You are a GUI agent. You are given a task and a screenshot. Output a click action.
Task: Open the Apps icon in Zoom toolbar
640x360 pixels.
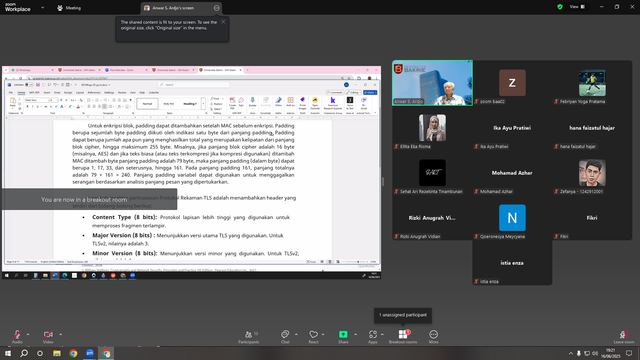tap(373, 334)
